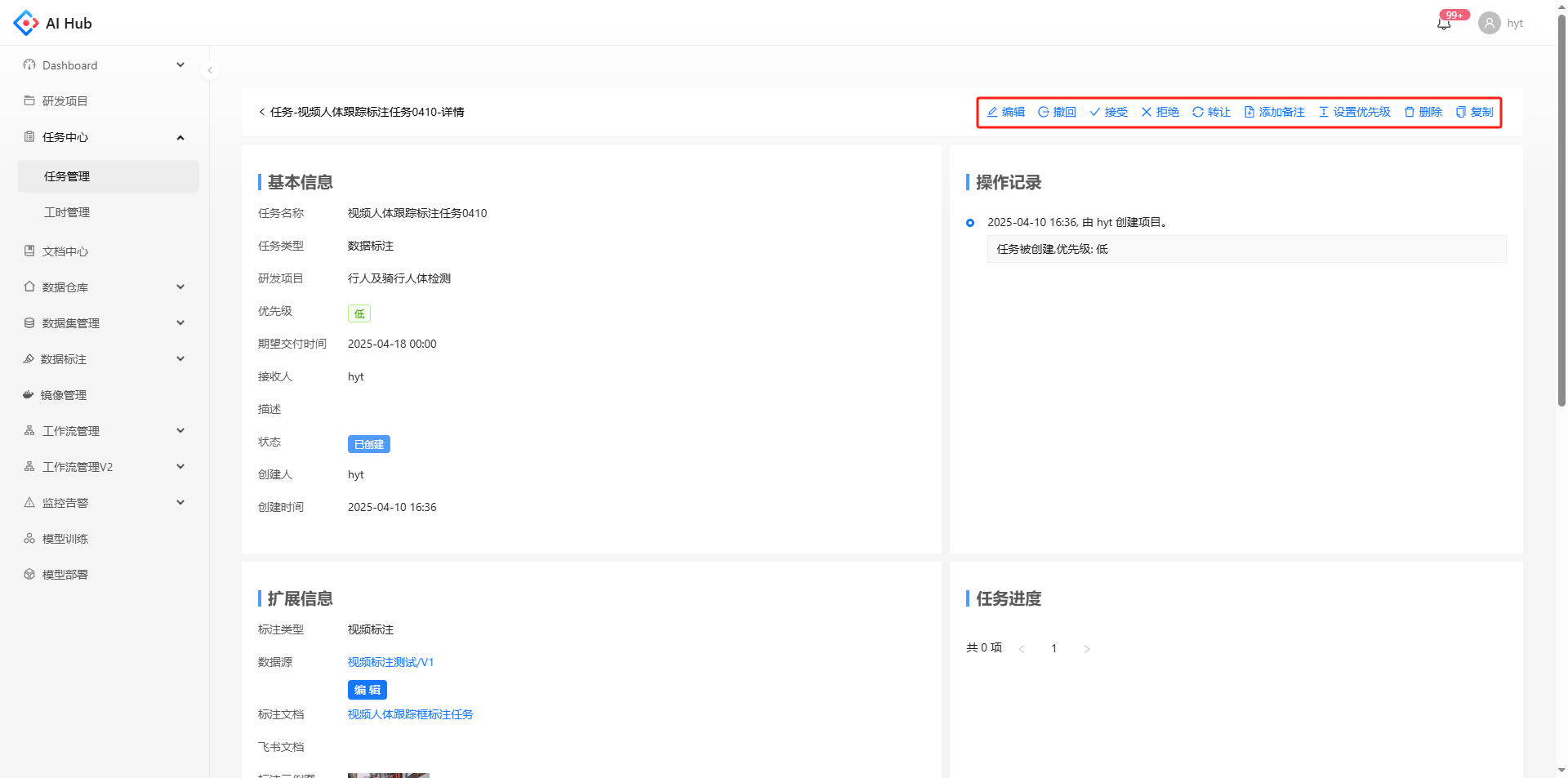
Task: Expand the 数据集管理 menu chevron
Action: [180, 322]
